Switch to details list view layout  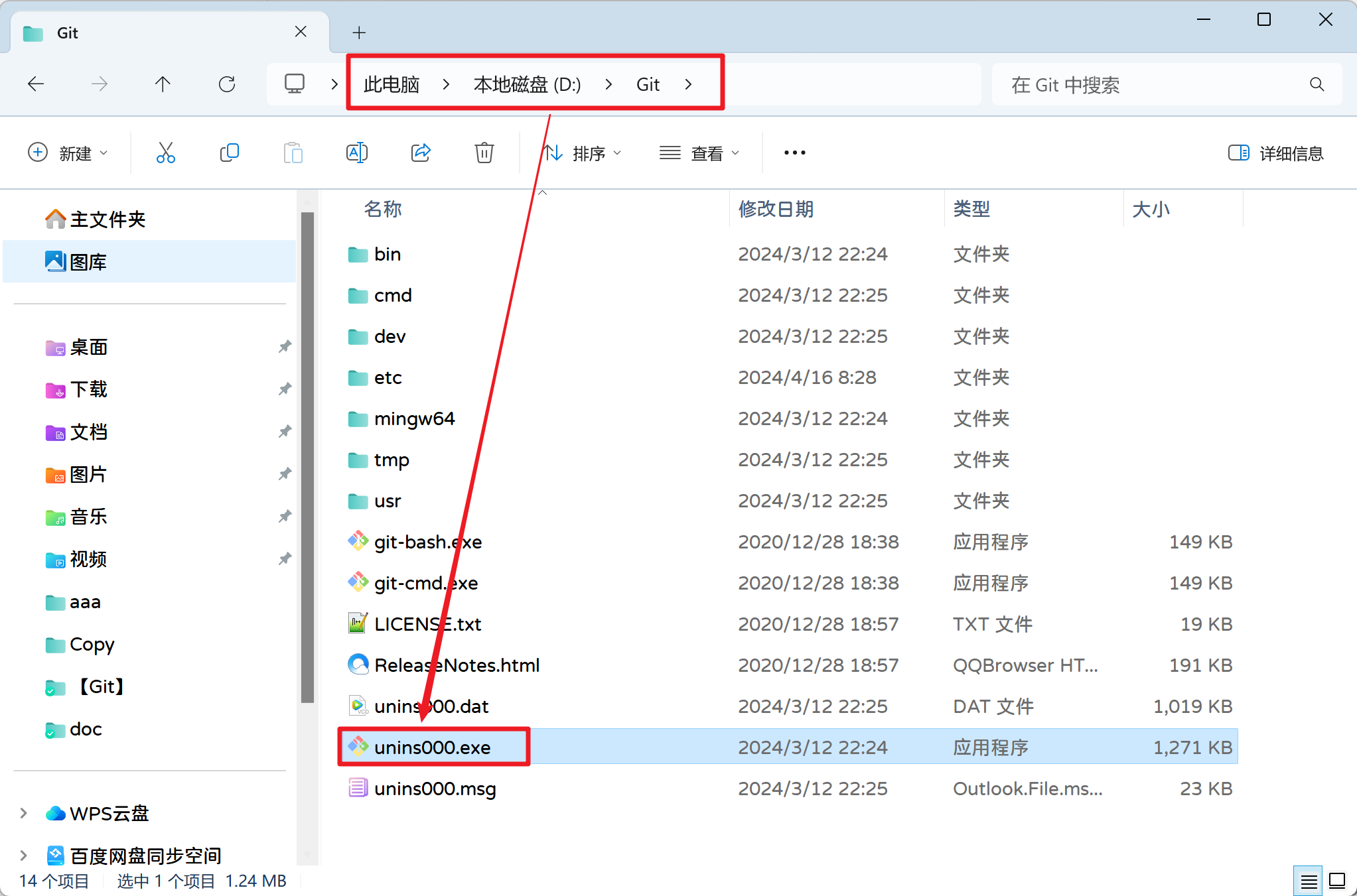click(1308, 881)
